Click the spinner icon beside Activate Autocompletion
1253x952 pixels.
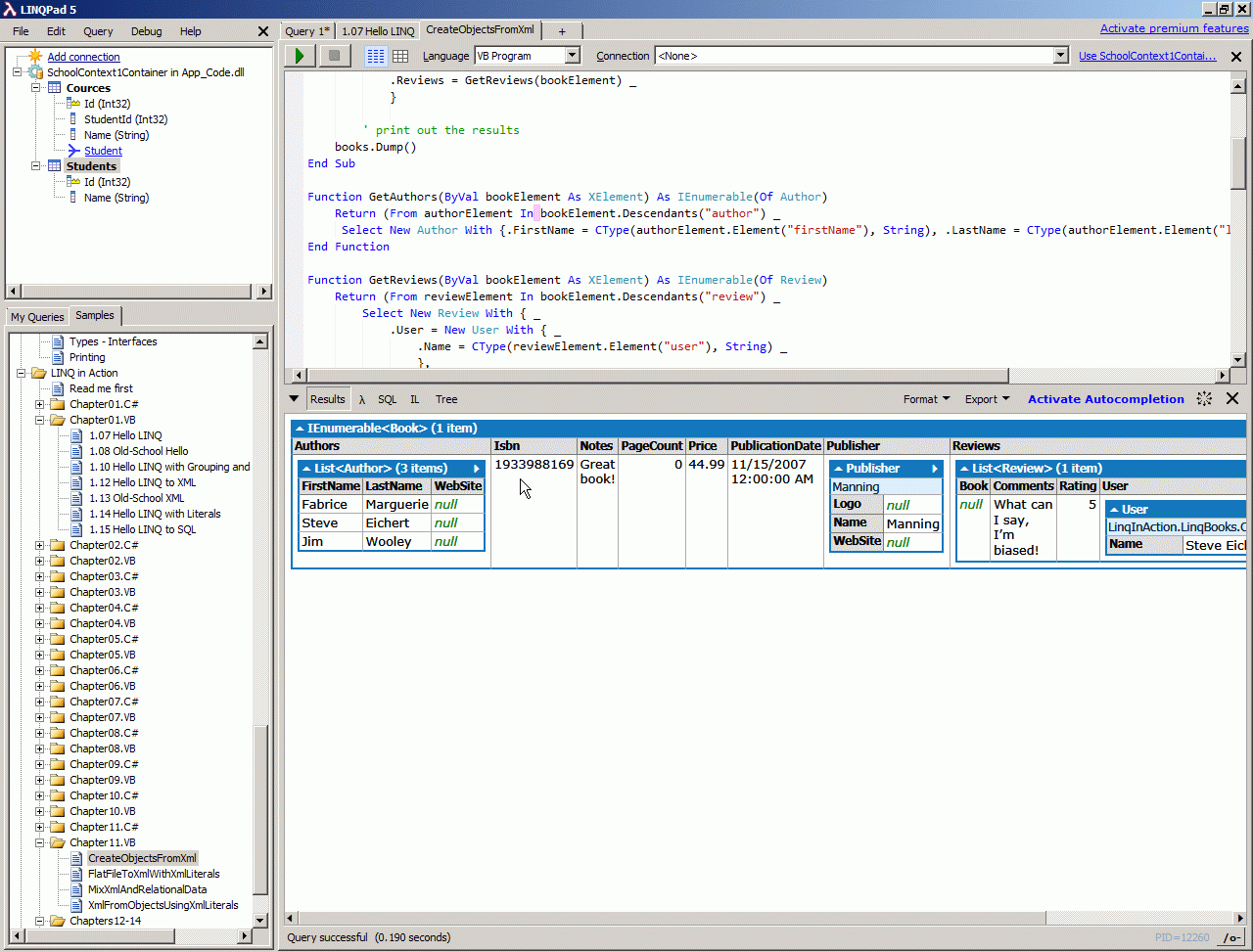tap(1204, 398)
